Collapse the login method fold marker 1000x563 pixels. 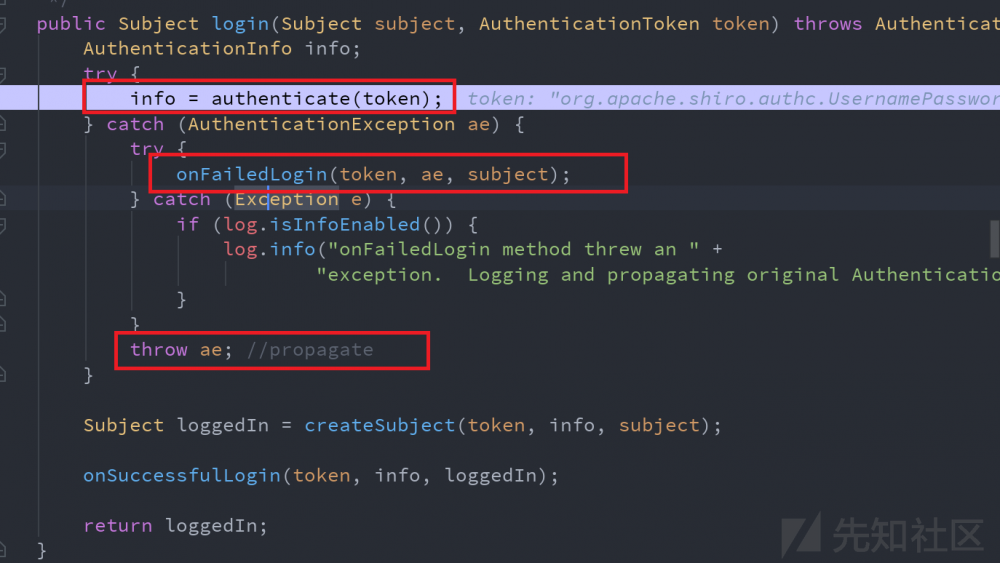(x=3, y=23)
